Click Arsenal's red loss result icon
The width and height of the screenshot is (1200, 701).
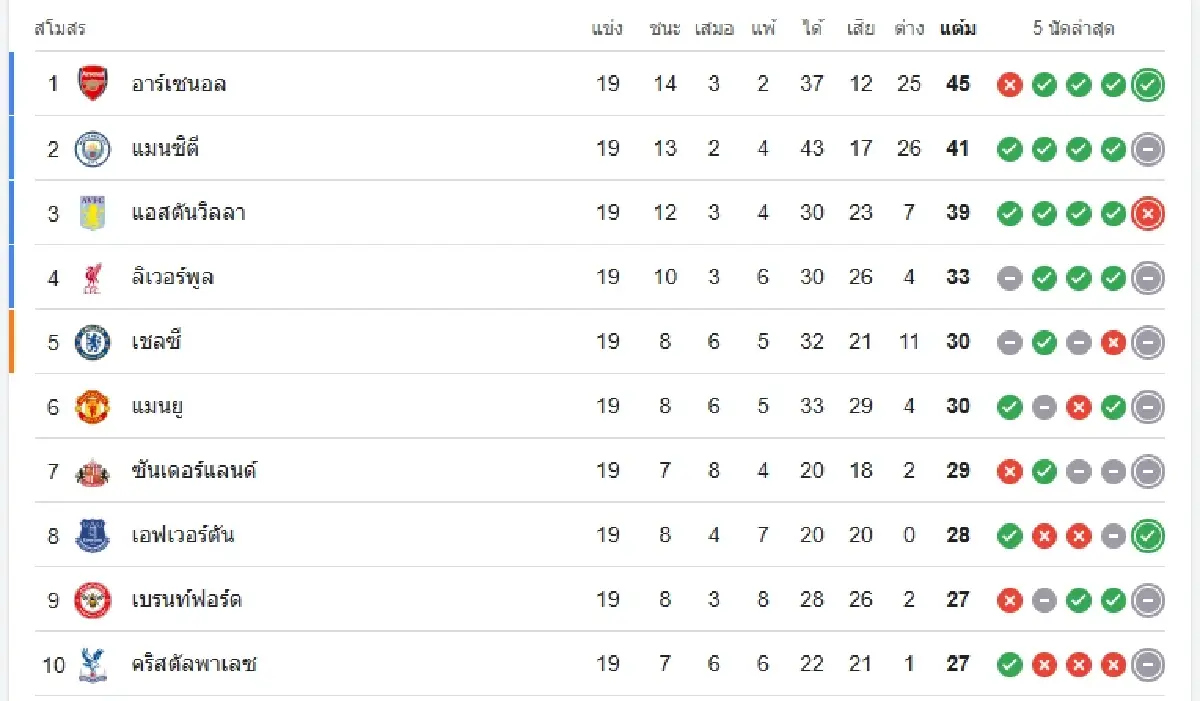coord(1010,85)
